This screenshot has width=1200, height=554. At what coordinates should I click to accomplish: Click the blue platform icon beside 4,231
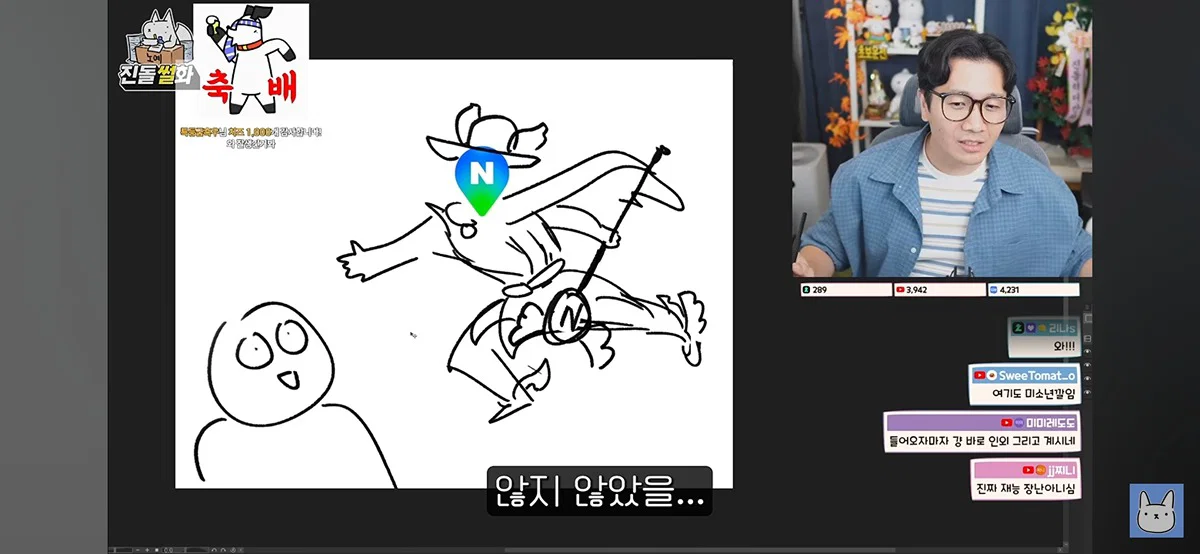tap(993, 290)
